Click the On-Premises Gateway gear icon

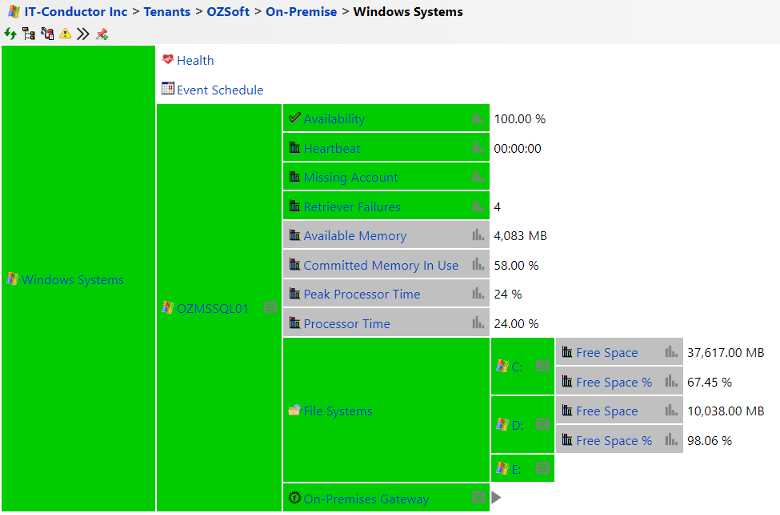coord(294,498)
